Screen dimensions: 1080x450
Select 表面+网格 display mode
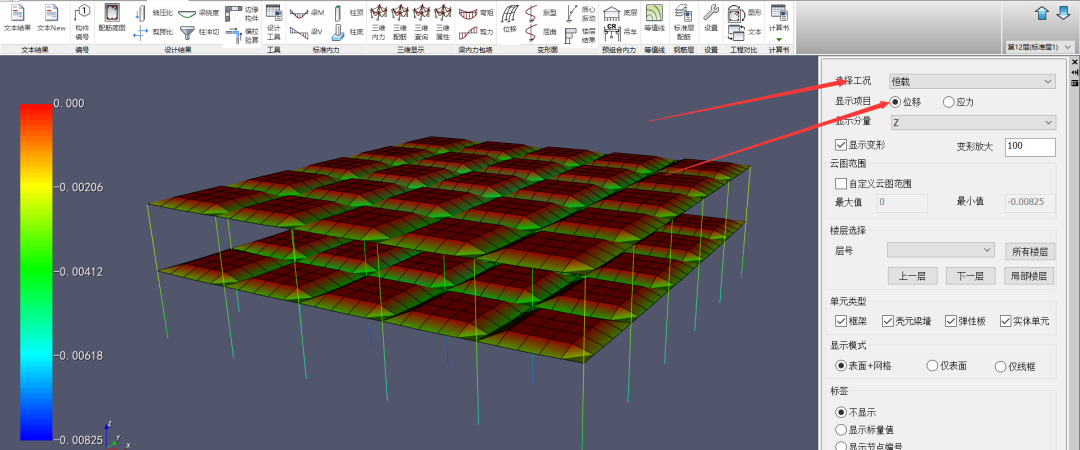[840, 365]
